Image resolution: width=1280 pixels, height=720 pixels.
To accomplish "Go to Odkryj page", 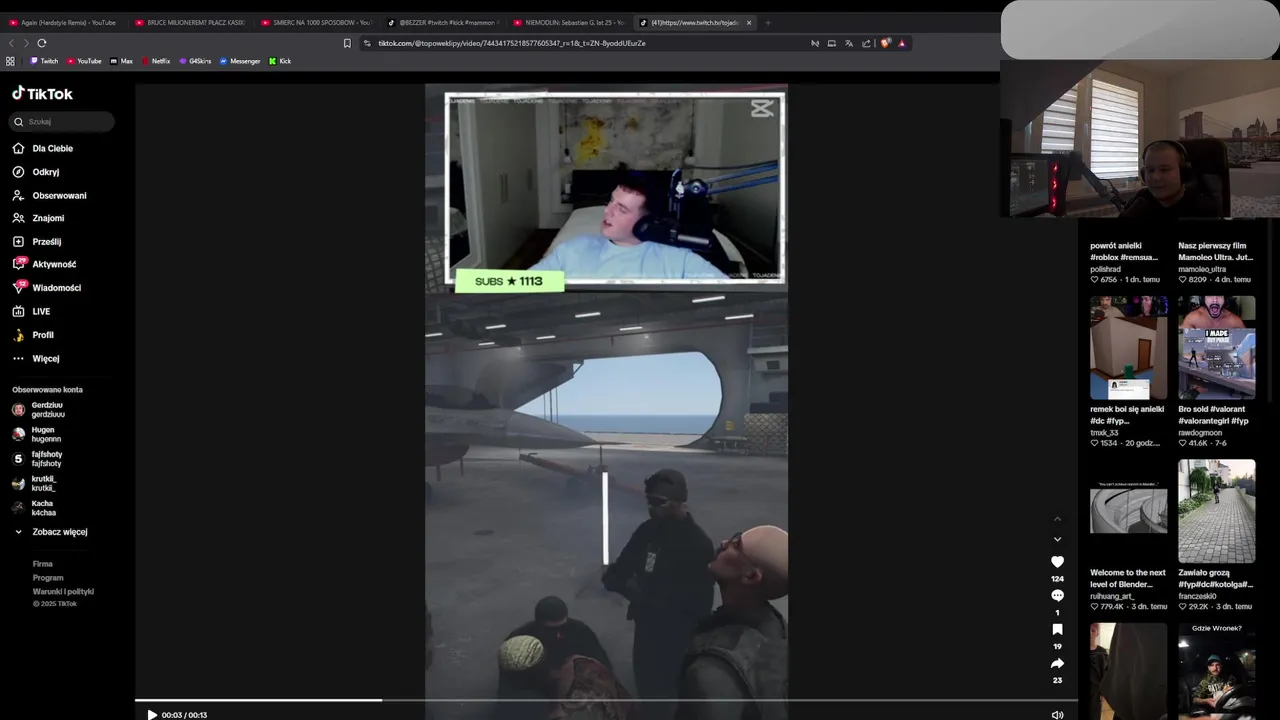I will 45,172.
